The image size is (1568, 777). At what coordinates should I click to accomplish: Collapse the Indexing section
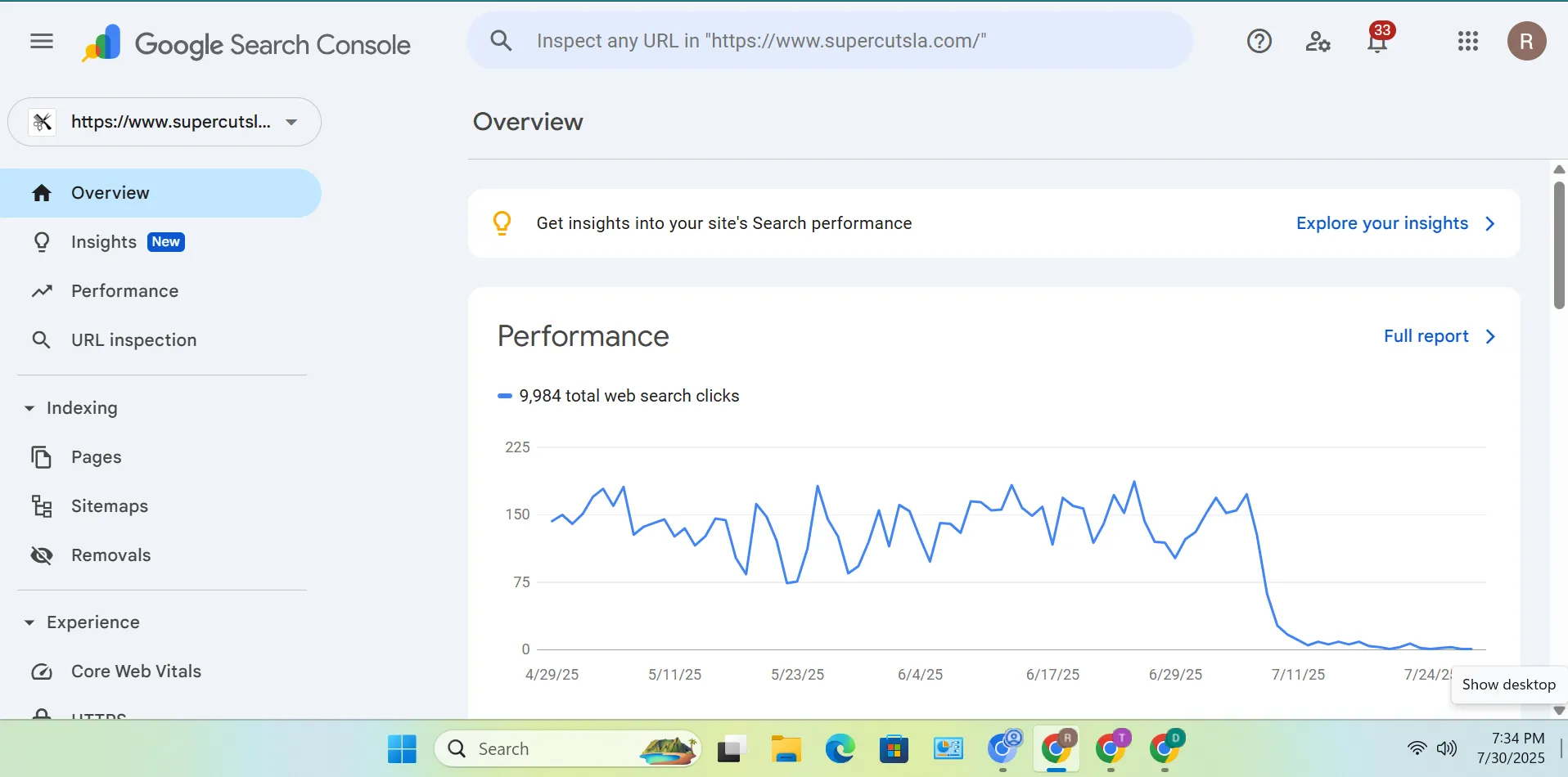coord(29,408)
